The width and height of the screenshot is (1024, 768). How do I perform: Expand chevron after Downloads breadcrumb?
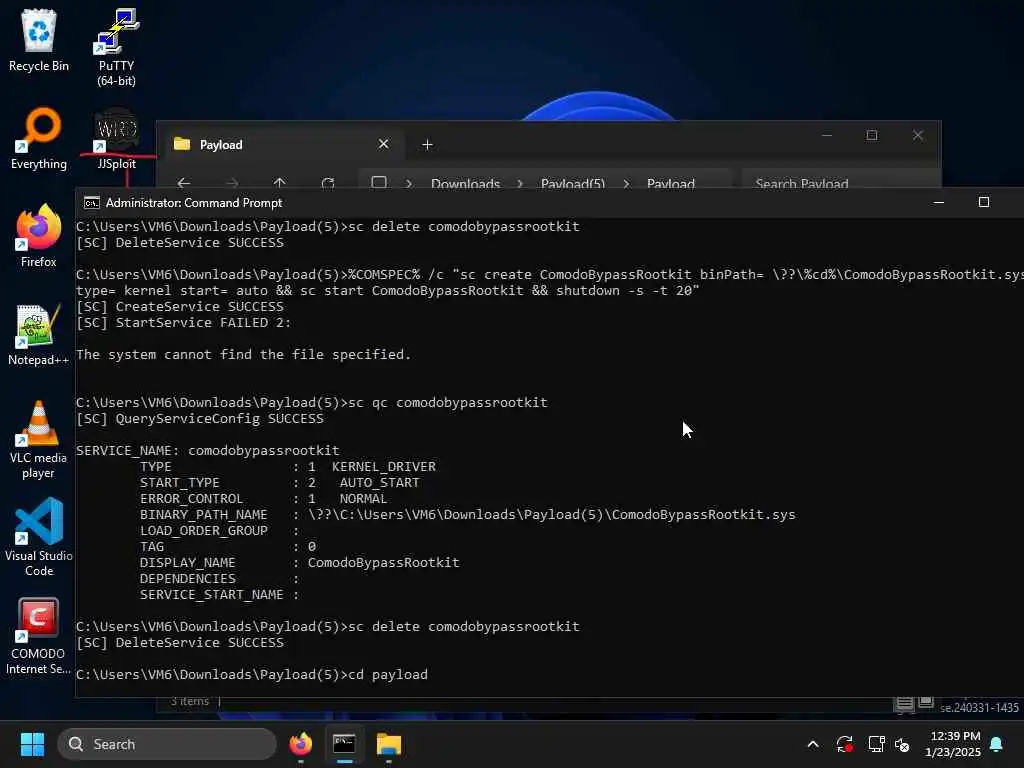click(x=520, y=184)
